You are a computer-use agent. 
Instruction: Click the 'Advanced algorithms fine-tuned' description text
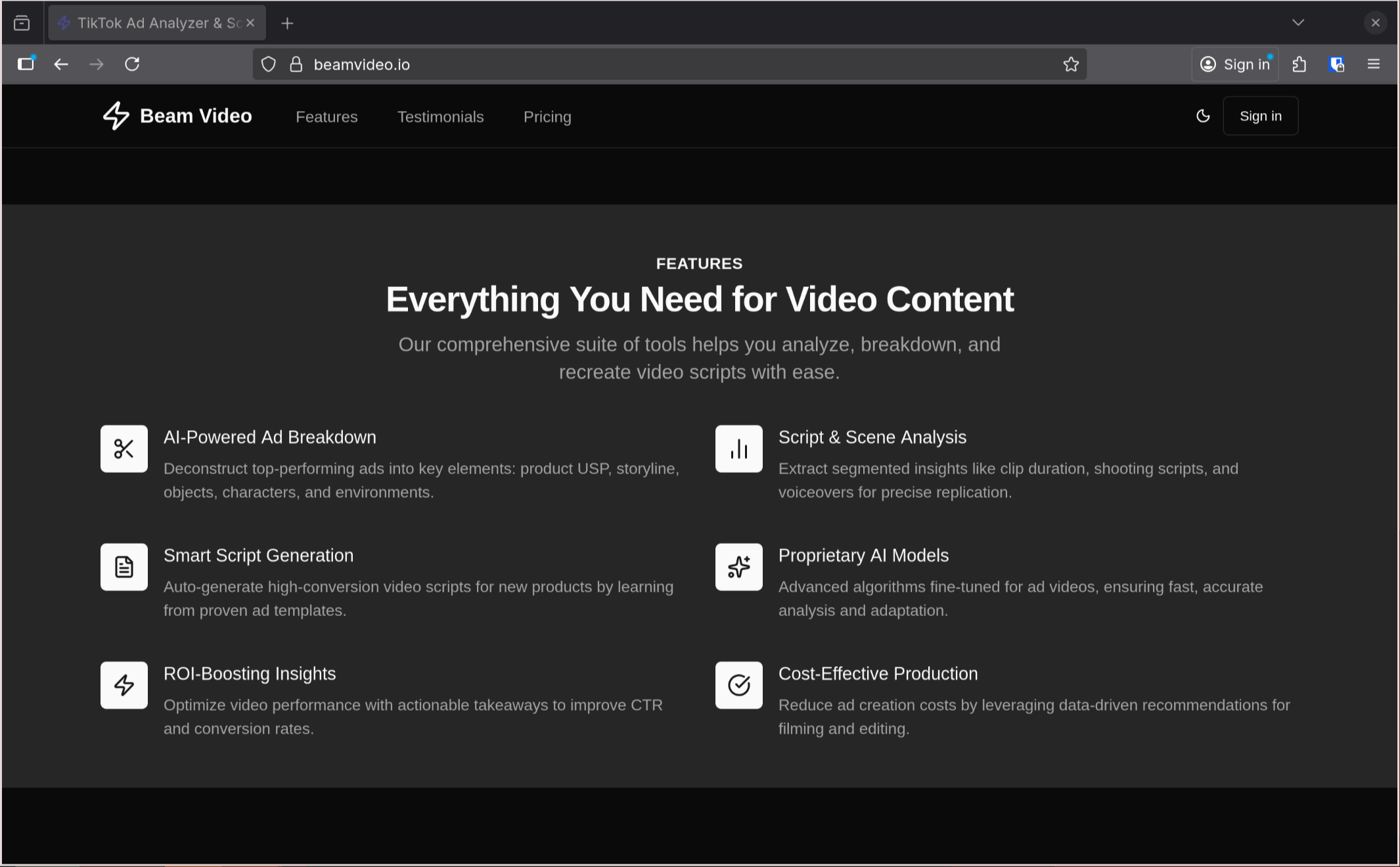pos(1021,598)
